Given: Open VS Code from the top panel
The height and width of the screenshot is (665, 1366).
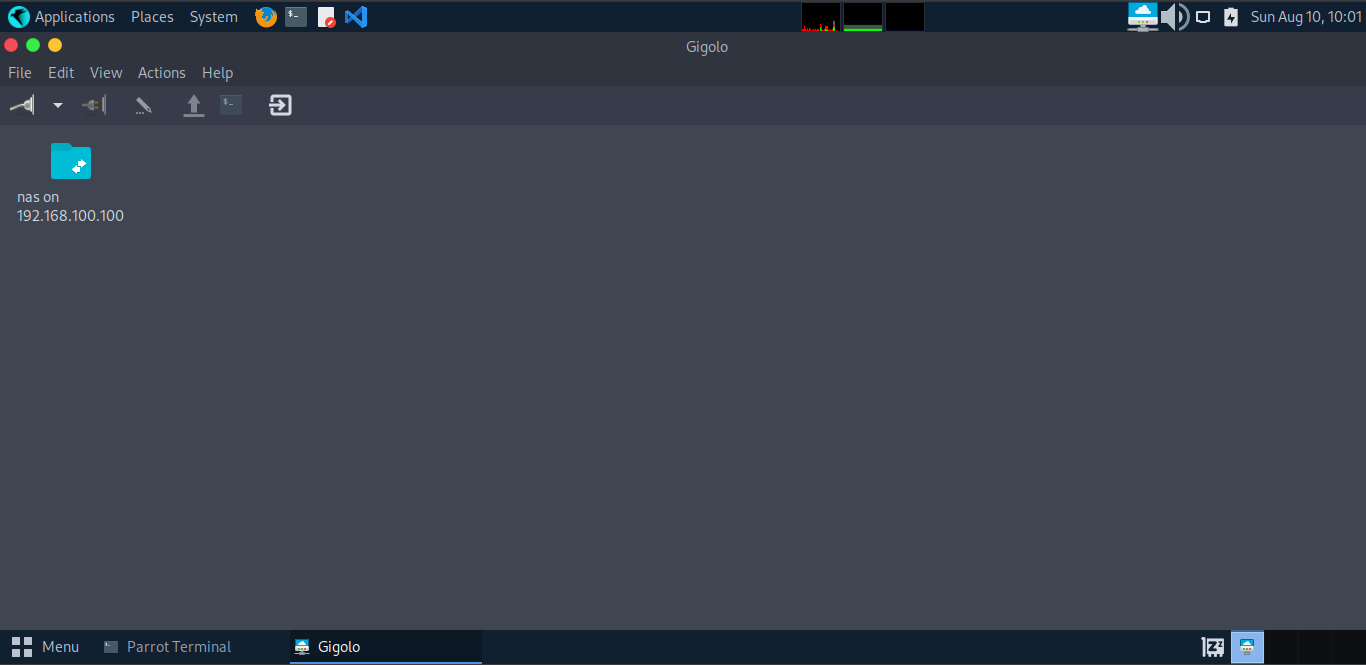Looking at the screenshot, I should (356, 16).
